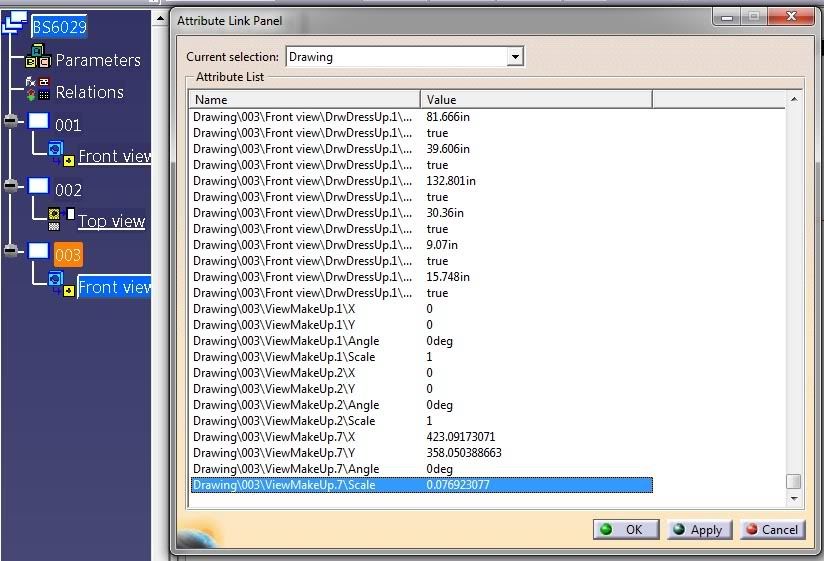
Task: Click the tree panel scroll up arrow
Action: [160, 19]
